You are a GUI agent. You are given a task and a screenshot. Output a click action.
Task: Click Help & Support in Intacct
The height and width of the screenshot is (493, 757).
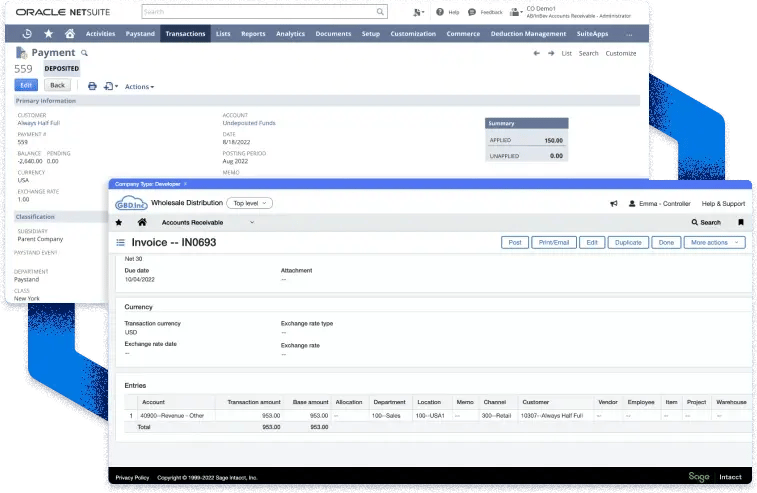click(x=723, y=204)
